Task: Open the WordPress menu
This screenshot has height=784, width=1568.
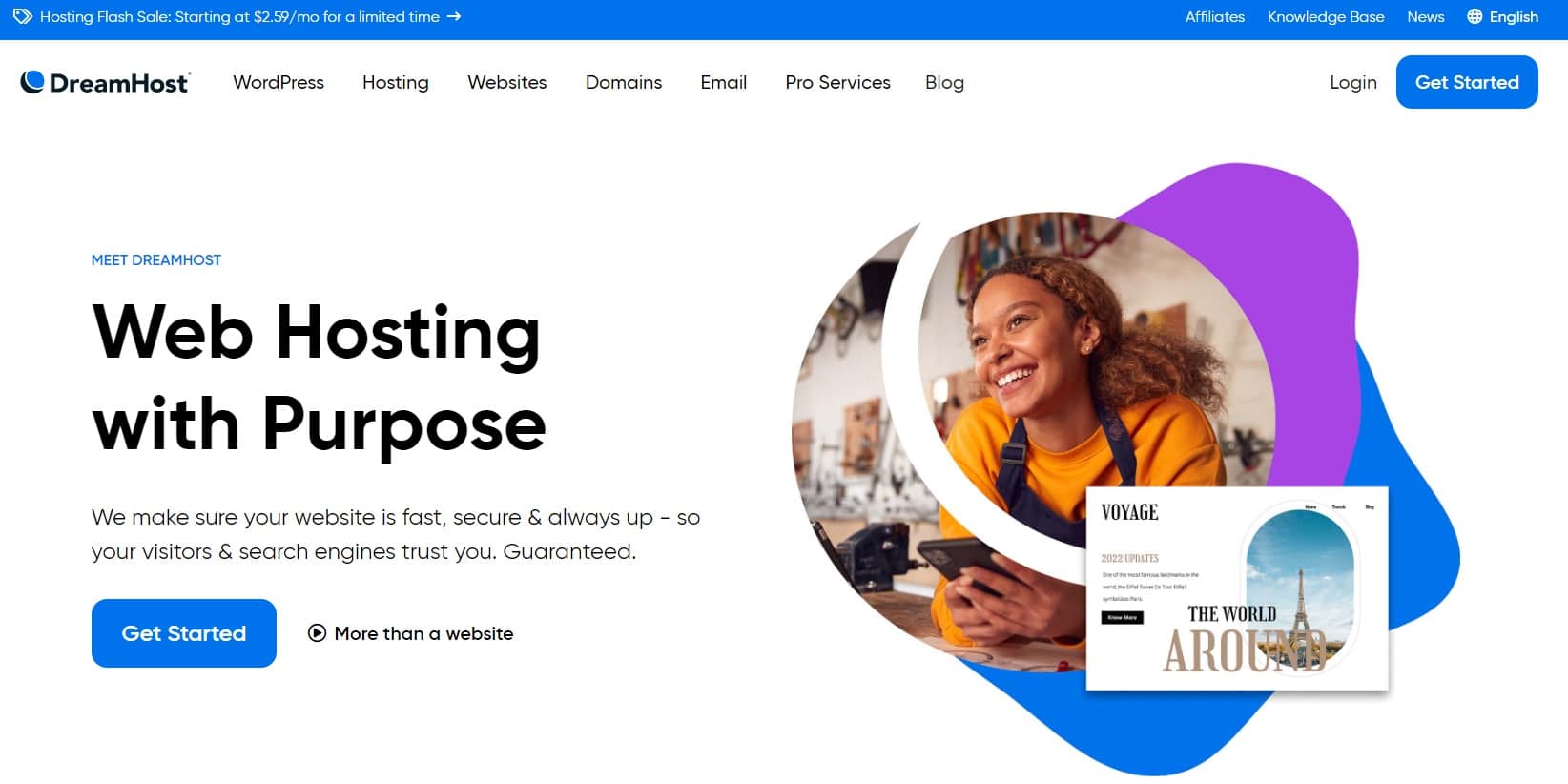Action: 279,82
